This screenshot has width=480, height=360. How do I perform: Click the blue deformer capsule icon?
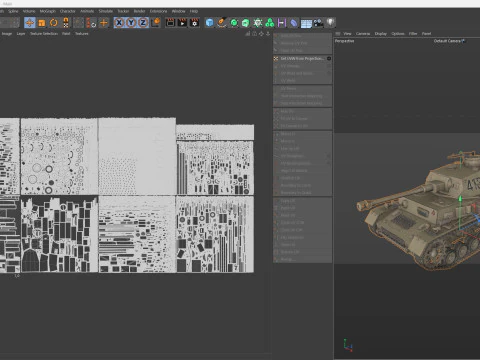point(294,23)
